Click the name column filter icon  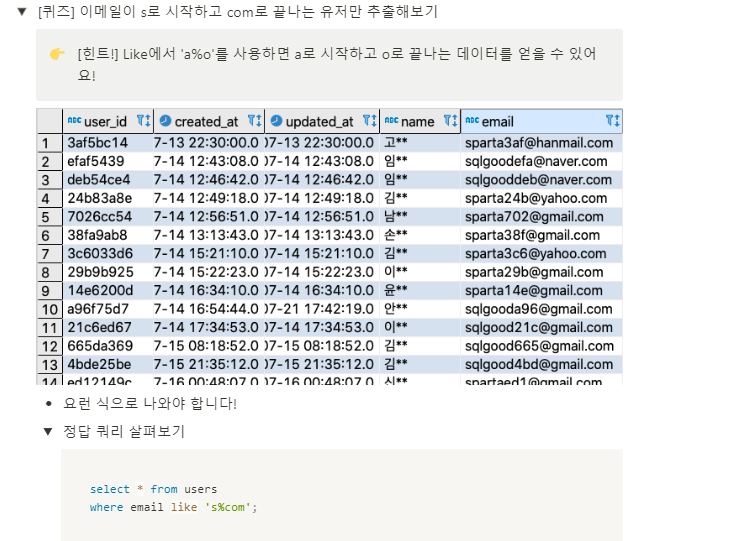tap(450, 121)
